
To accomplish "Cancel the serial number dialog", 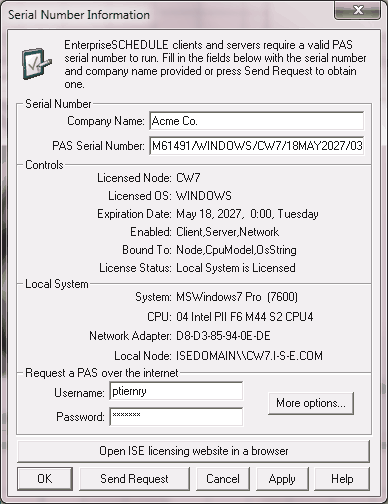I will [223, 479].
